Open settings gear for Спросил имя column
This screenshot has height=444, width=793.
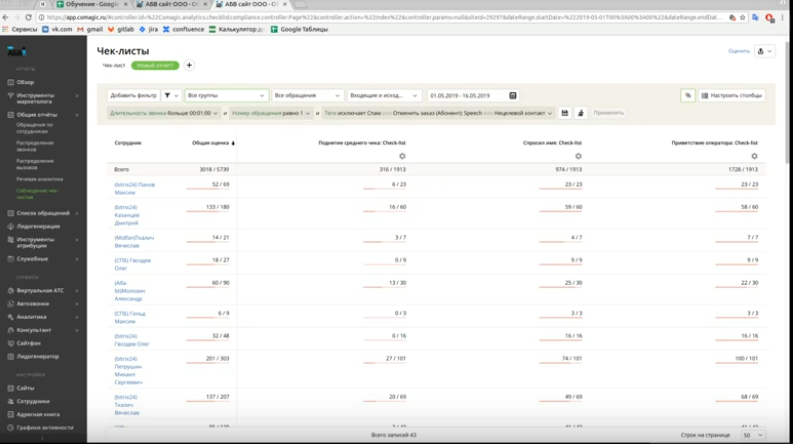578,156
